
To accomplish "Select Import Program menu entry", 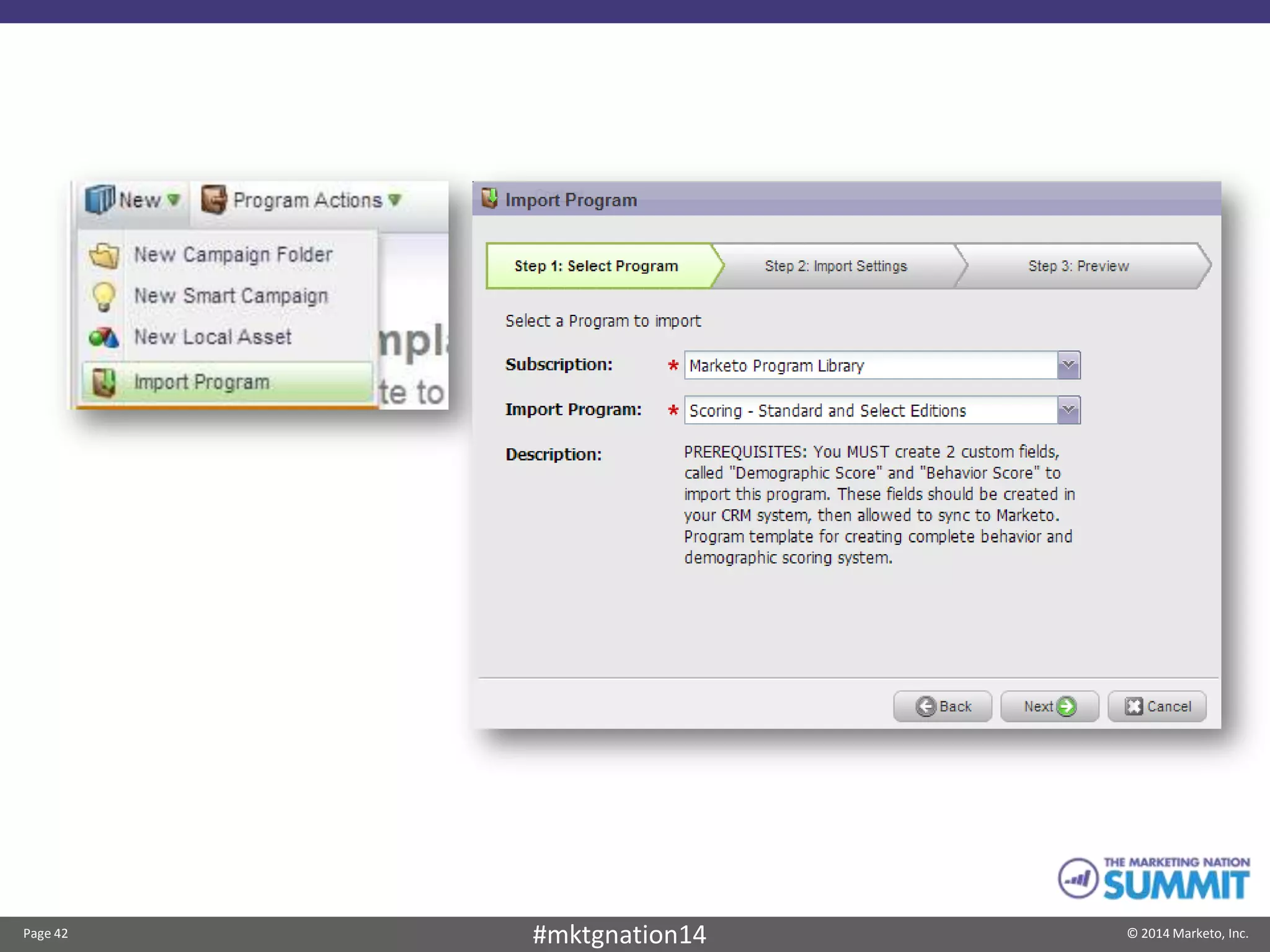I will click(x=227, y=382).
